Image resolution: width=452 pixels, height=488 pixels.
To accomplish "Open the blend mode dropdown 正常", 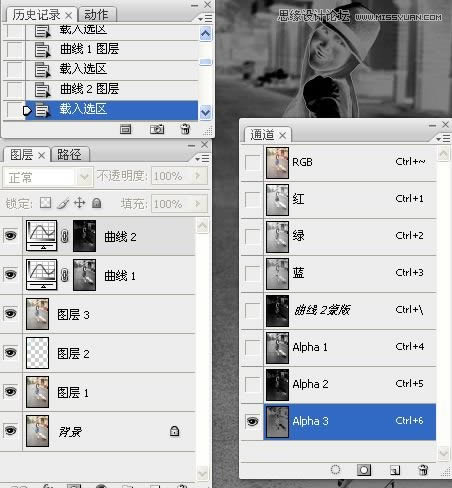I will click(48, 177).
